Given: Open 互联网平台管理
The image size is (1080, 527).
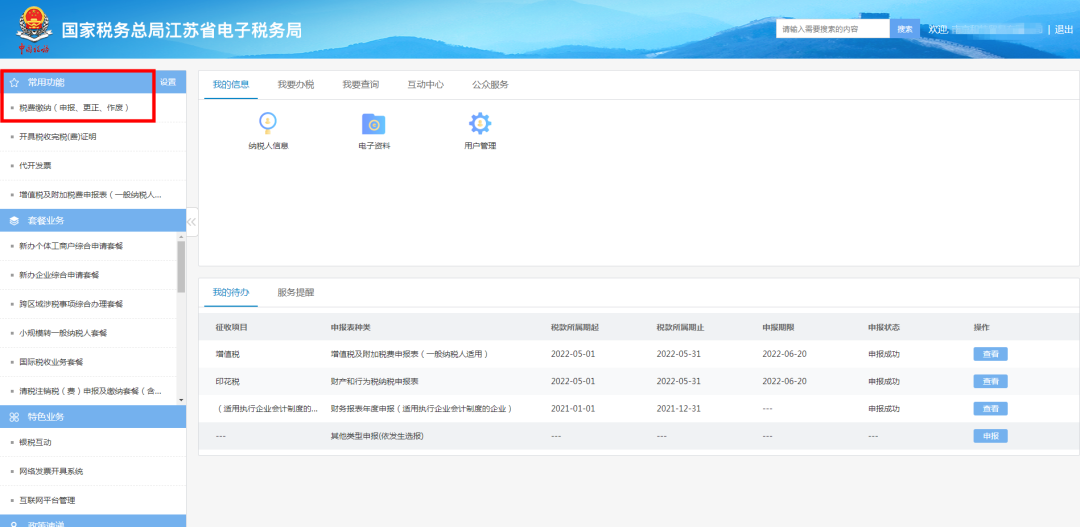Looking at the screenshot, I should point(47,500).
